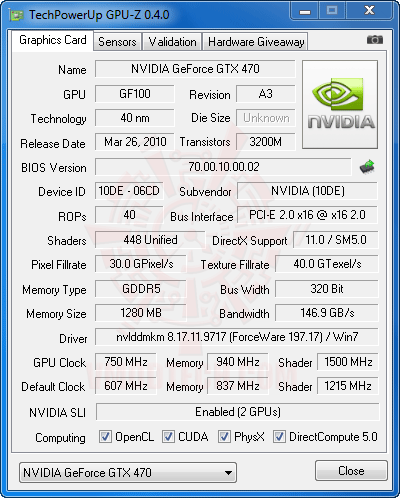Image resolution: width=400 pixels, height=498 pixels.
Task: Click the Bus Interface field PCI-E 2.0 x16
Action: [x=307, y=215]
